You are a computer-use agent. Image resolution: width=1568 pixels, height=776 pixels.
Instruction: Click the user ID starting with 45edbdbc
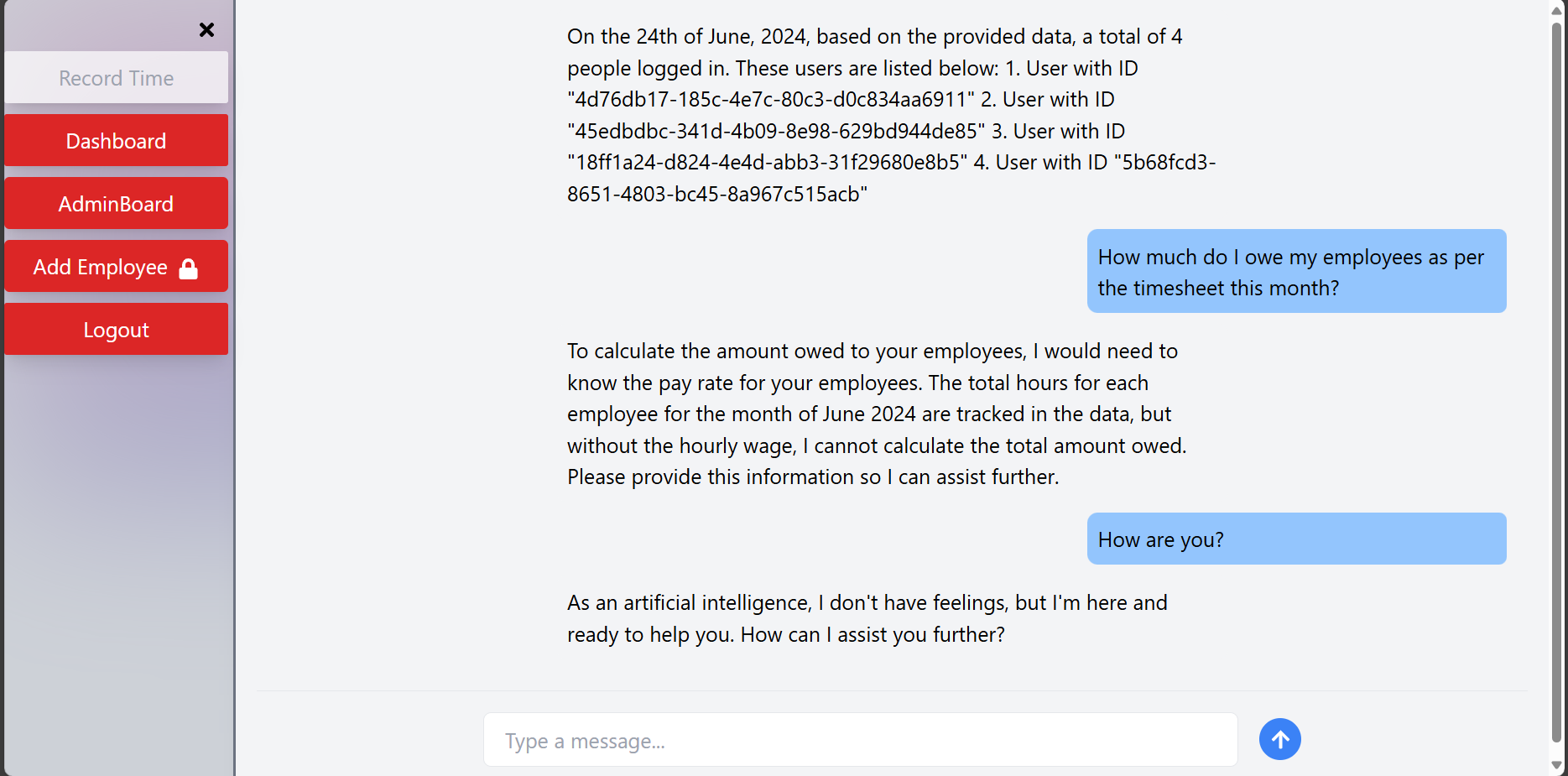776,132
